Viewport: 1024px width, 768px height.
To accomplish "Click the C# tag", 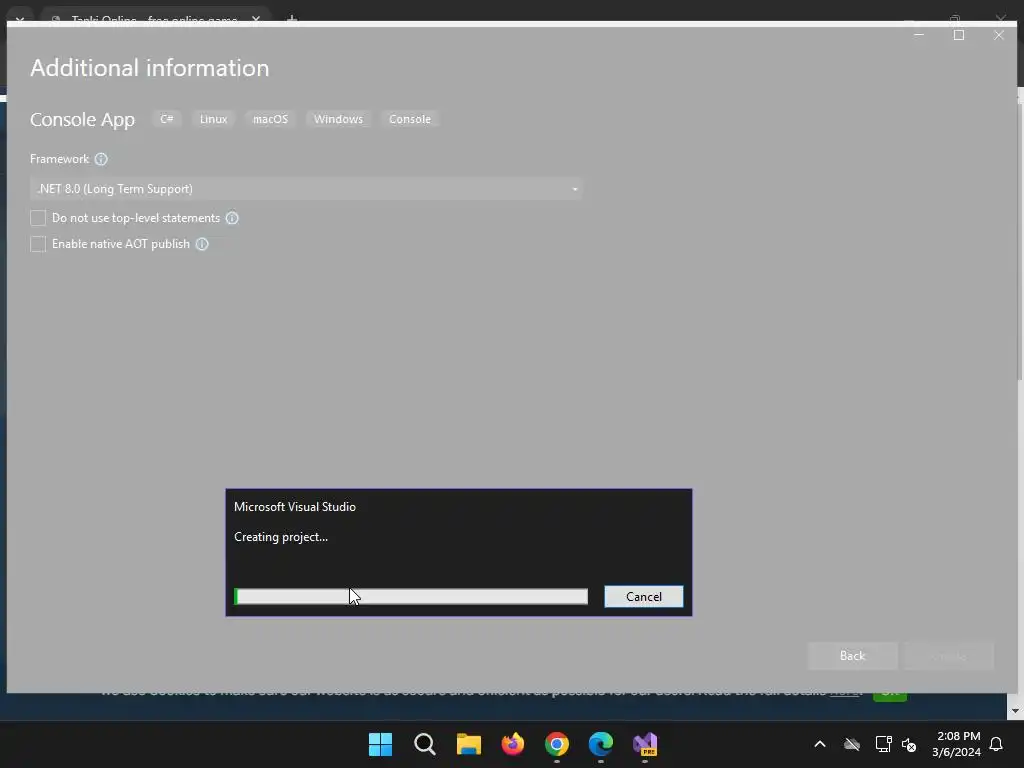I will click(x=167, y=119).
